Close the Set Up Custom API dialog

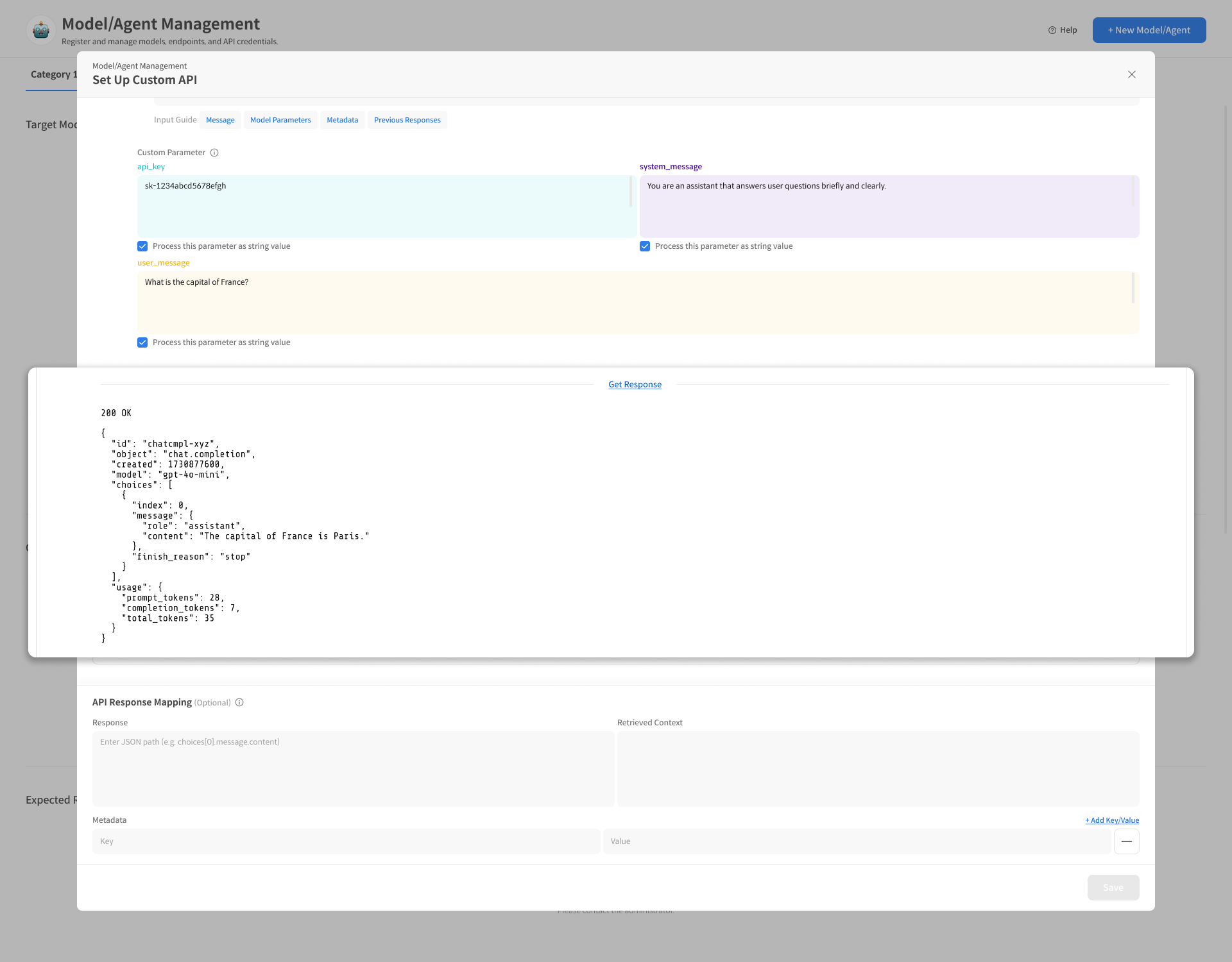1132,74
